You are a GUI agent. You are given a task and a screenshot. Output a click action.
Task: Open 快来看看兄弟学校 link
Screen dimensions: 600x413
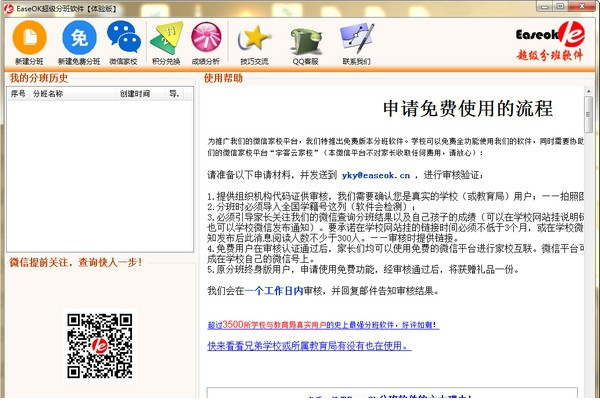coord(309,346)
